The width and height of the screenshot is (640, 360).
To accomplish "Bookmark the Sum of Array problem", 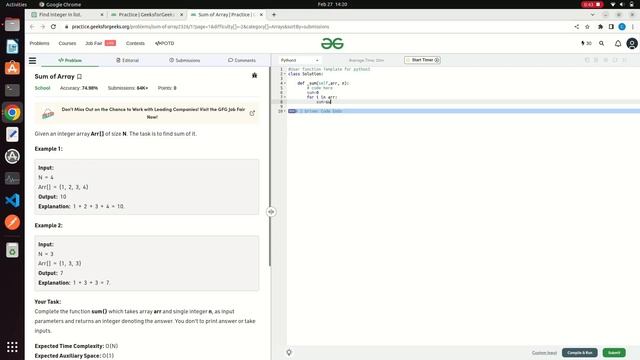I will pos(80,76).
